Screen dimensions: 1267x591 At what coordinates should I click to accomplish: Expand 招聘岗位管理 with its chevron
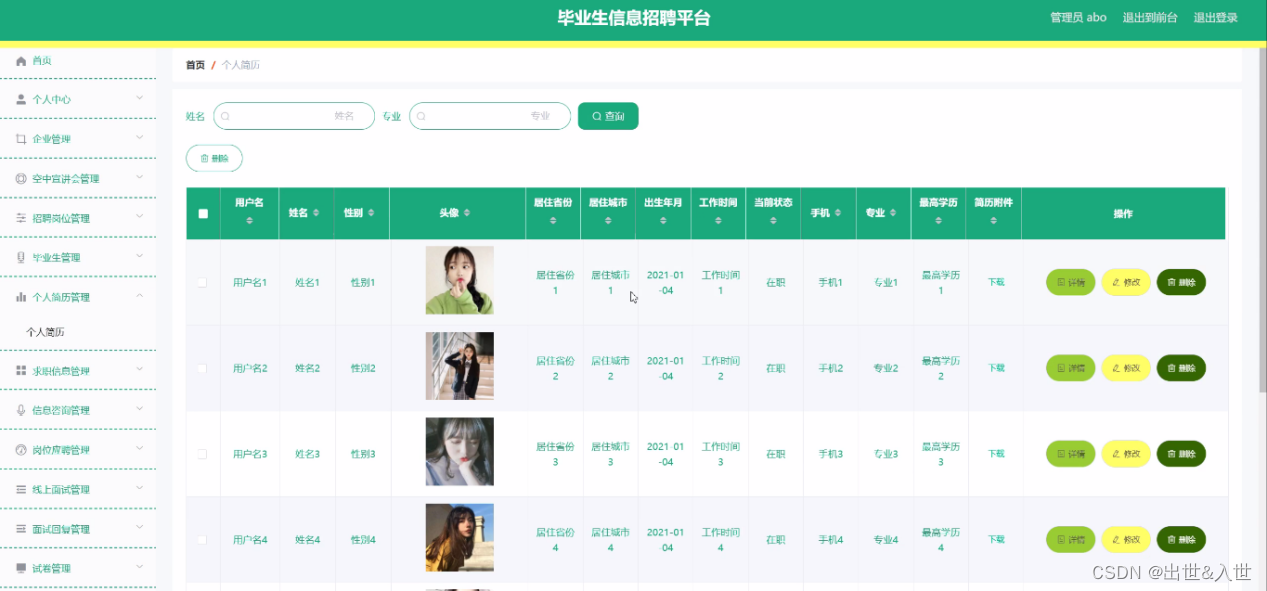(x=140, y=217)
